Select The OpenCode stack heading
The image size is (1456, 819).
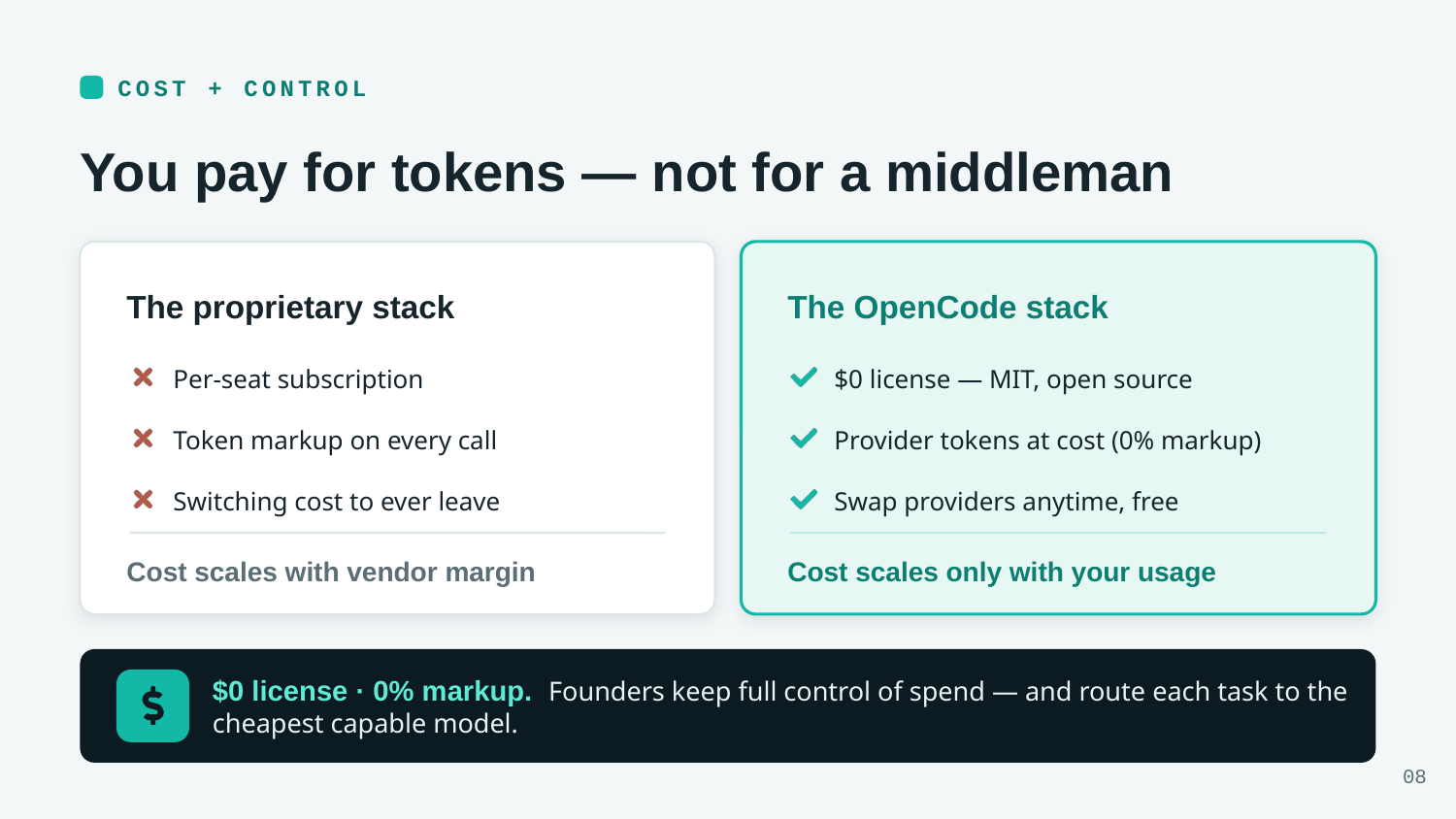pos(947,308)
